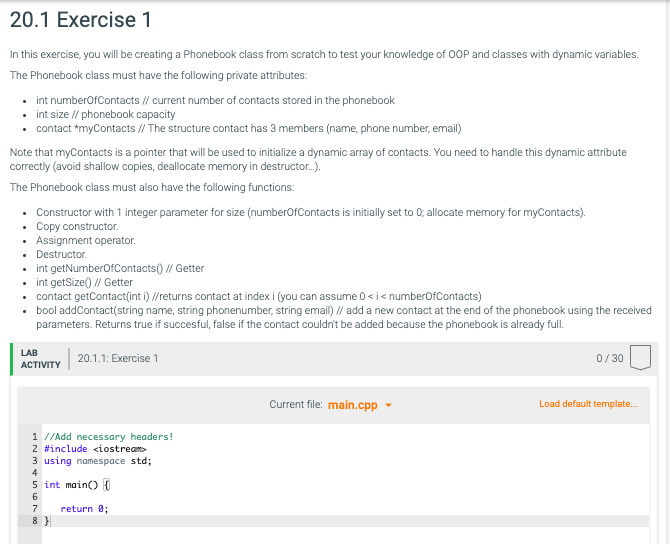Click the 'int numberOfContacts' bullet text

(215, 100)
